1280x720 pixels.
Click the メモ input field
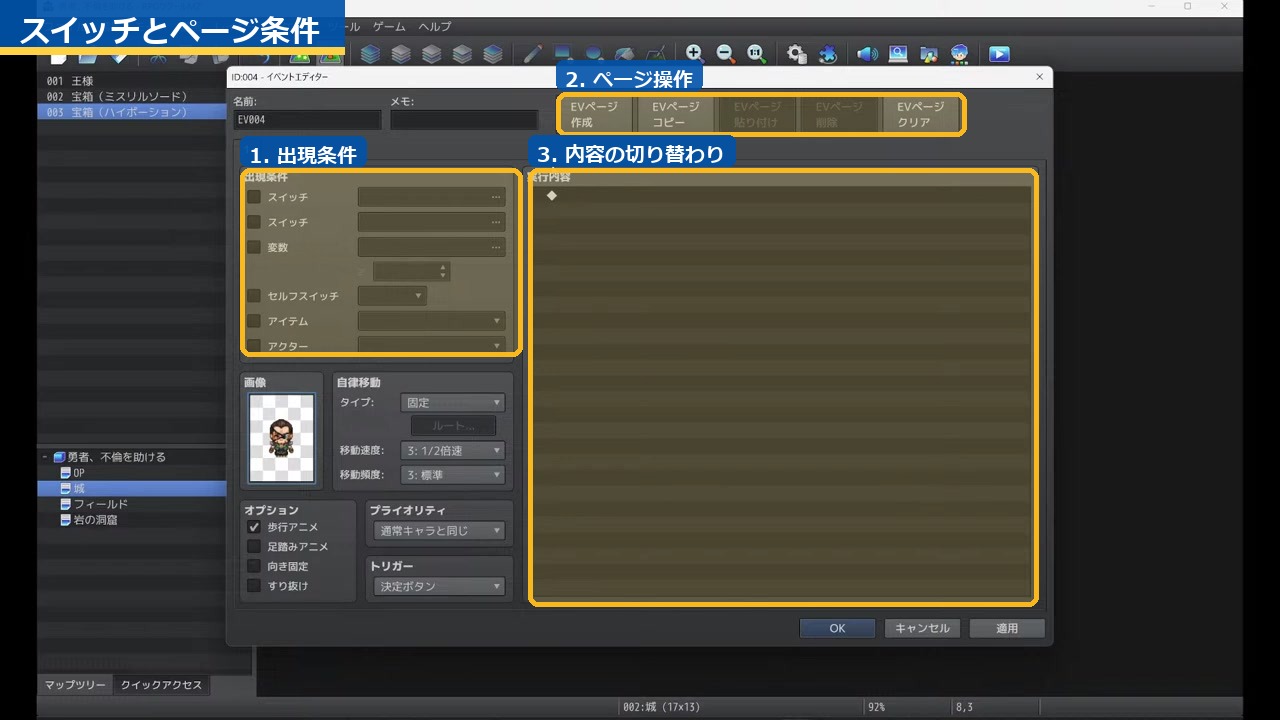[x=464, y=119]
